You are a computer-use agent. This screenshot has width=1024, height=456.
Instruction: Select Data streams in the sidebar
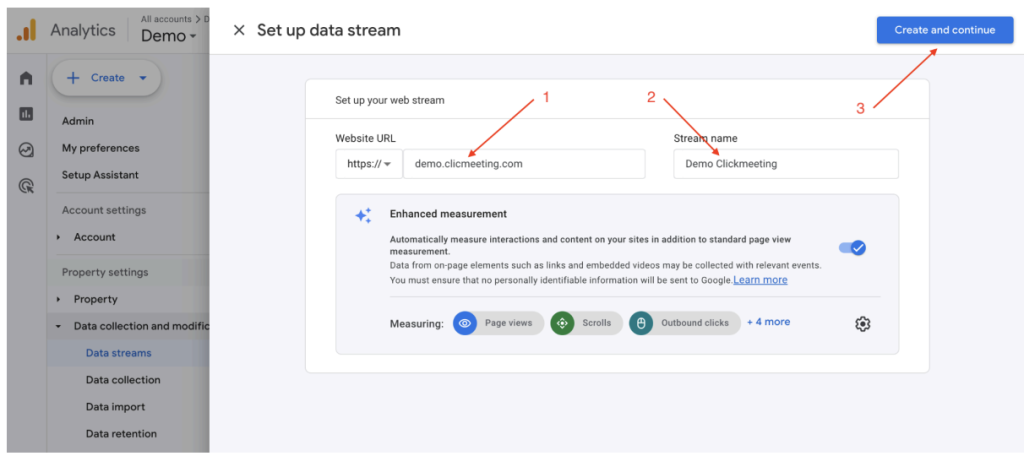(x=118, y=353)
